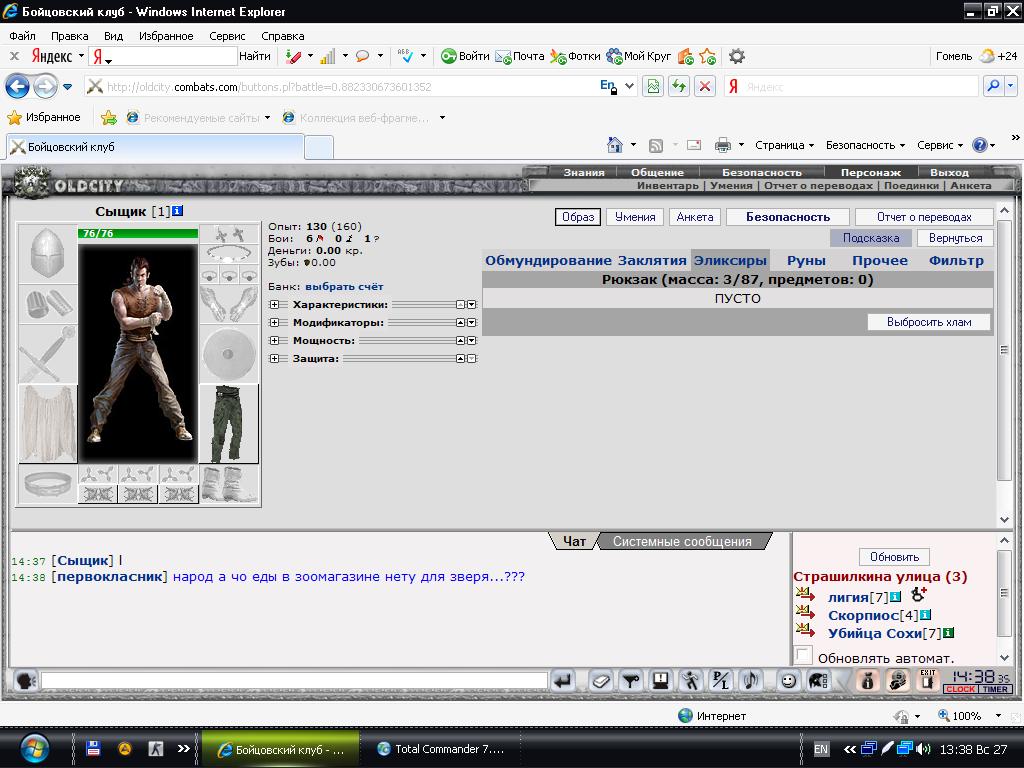This screenshot has width=1024, height=768.
Task: Click the Отчет о переводах button
Action: click(924, 217)
